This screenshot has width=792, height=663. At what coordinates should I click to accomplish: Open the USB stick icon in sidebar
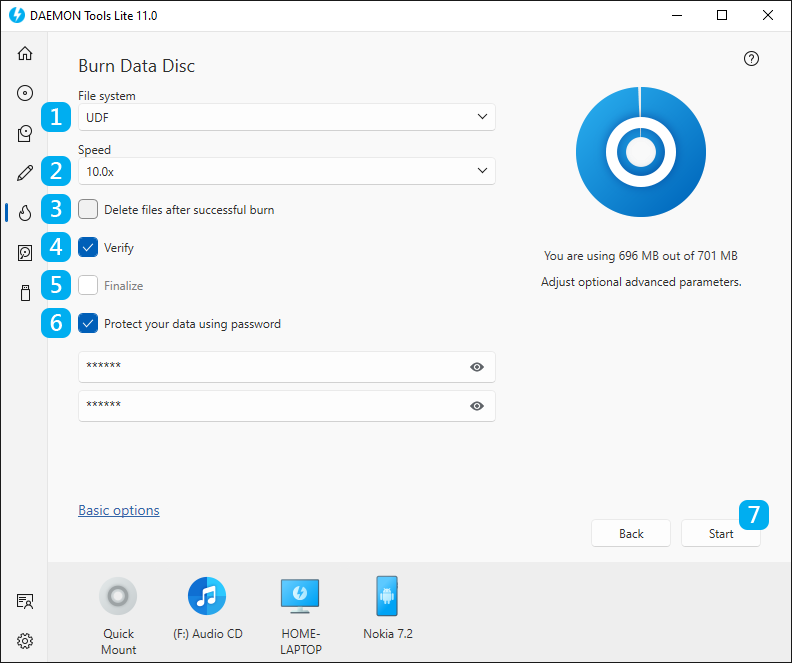pyautogui.click(x=25, y=292)
